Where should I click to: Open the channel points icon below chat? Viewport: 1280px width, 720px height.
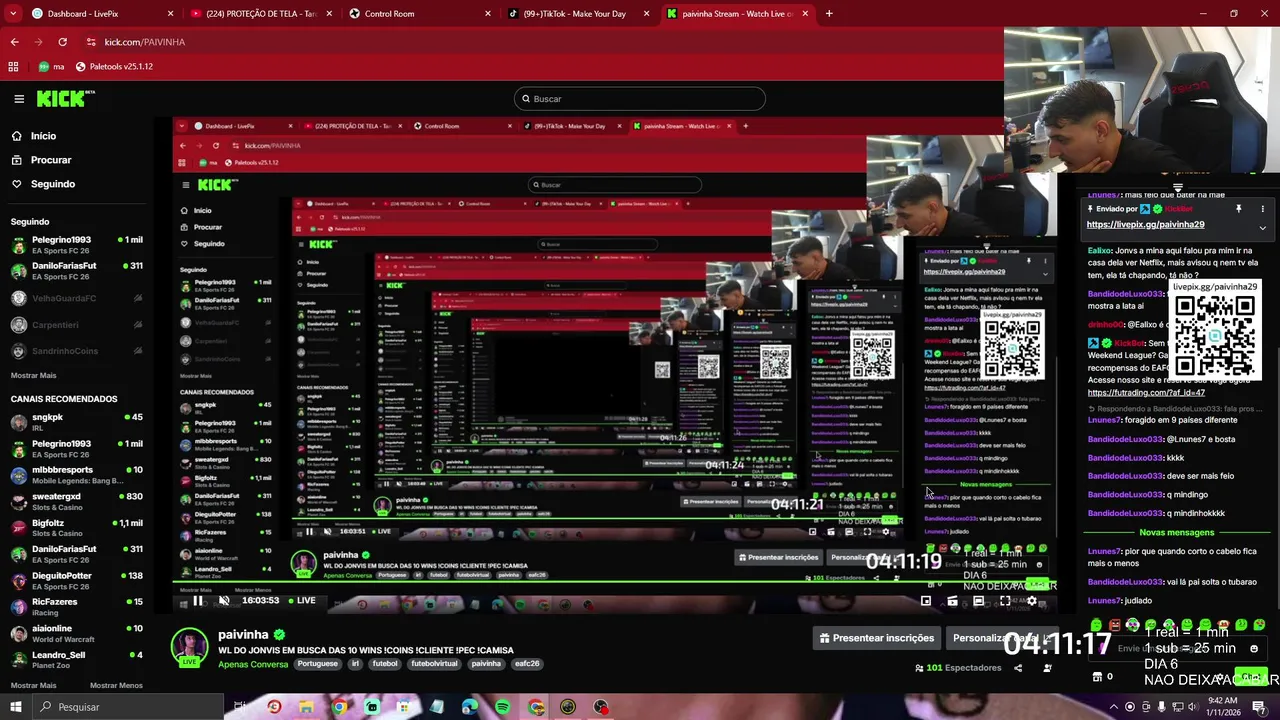tap(1097, 677)
